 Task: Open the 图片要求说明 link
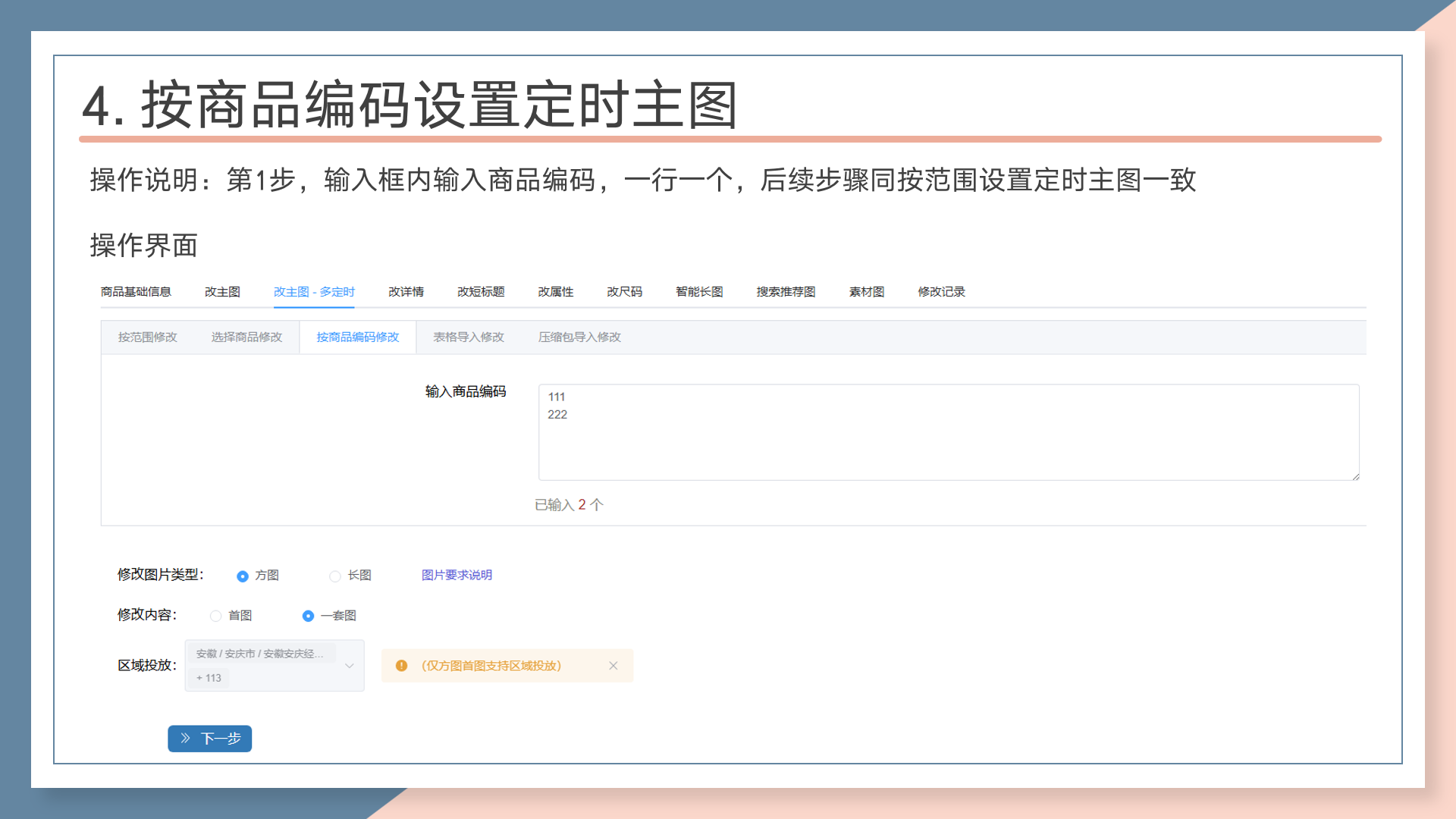pos(457,576)
